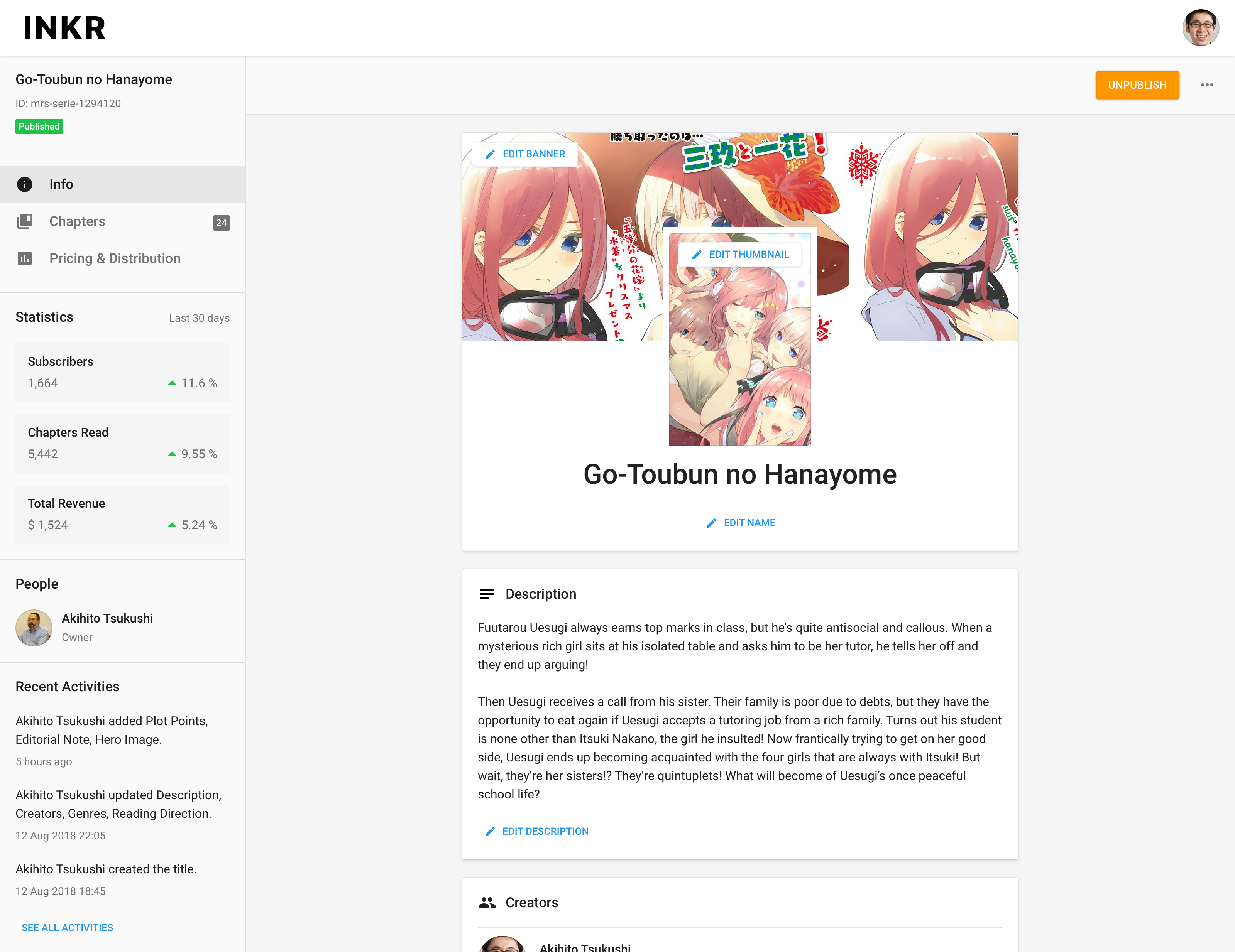Image resolution: width=1235 pixels, height=952 pixels.
Task: Click the INKR logo
Action: [x=64, y=28]
